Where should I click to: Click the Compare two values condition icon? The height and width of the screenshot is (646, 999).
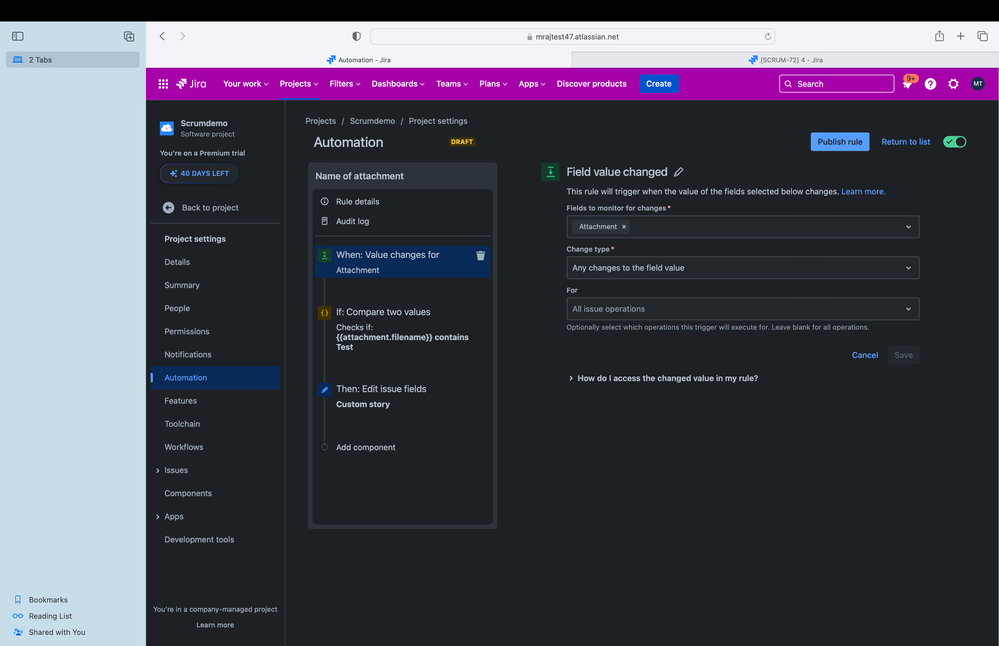325,312
